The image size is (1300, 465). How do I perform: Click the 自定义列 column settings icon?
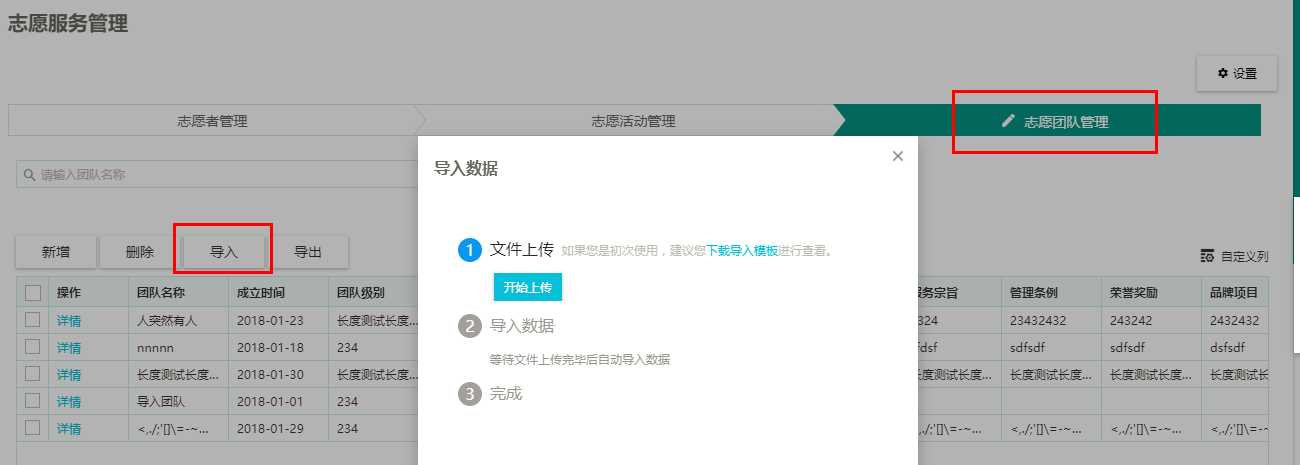pyautogui.click(x=1207, y=256)
